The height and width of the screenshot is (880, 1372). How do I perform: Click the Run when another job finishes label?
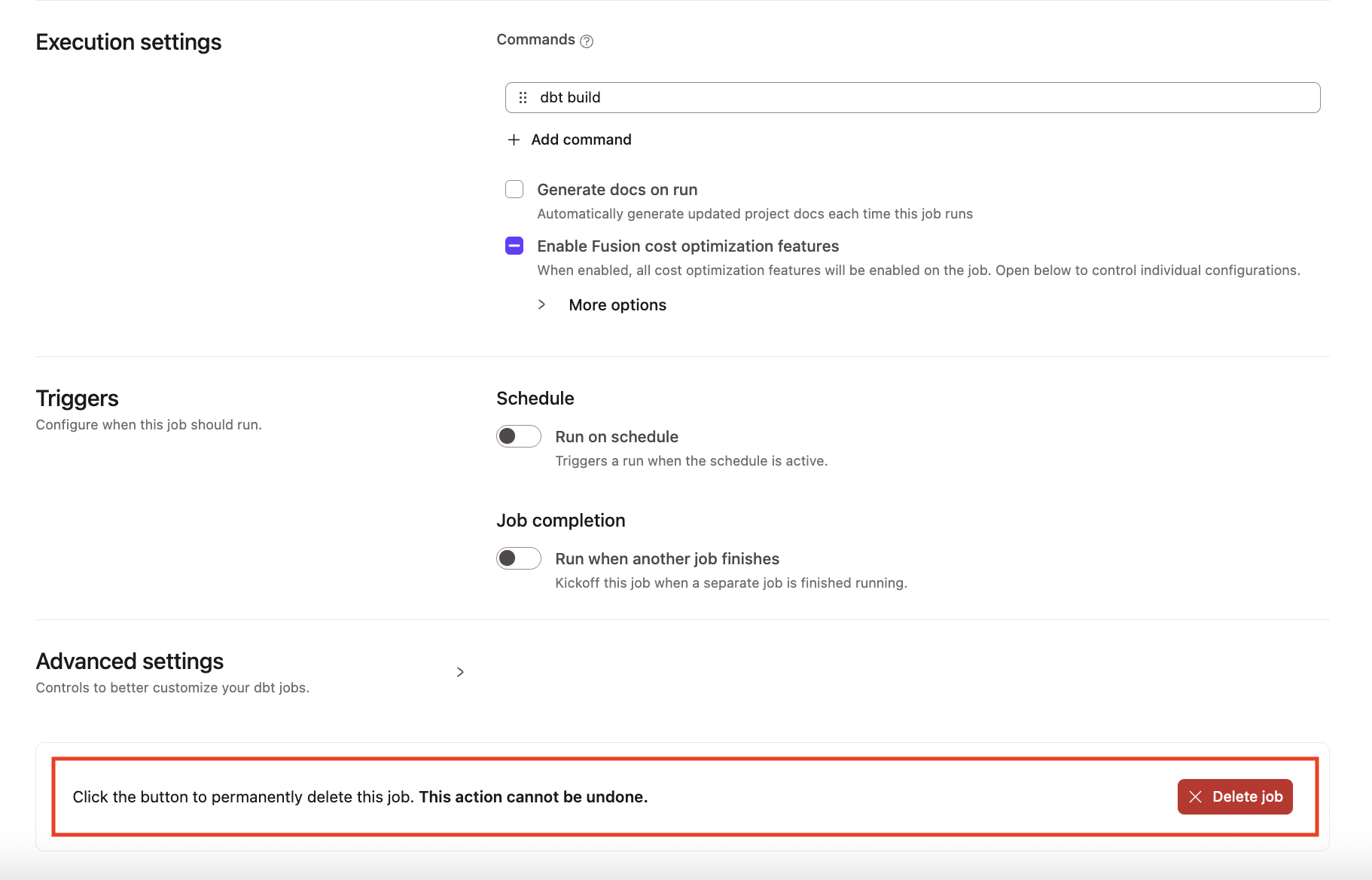pos(666,559)
